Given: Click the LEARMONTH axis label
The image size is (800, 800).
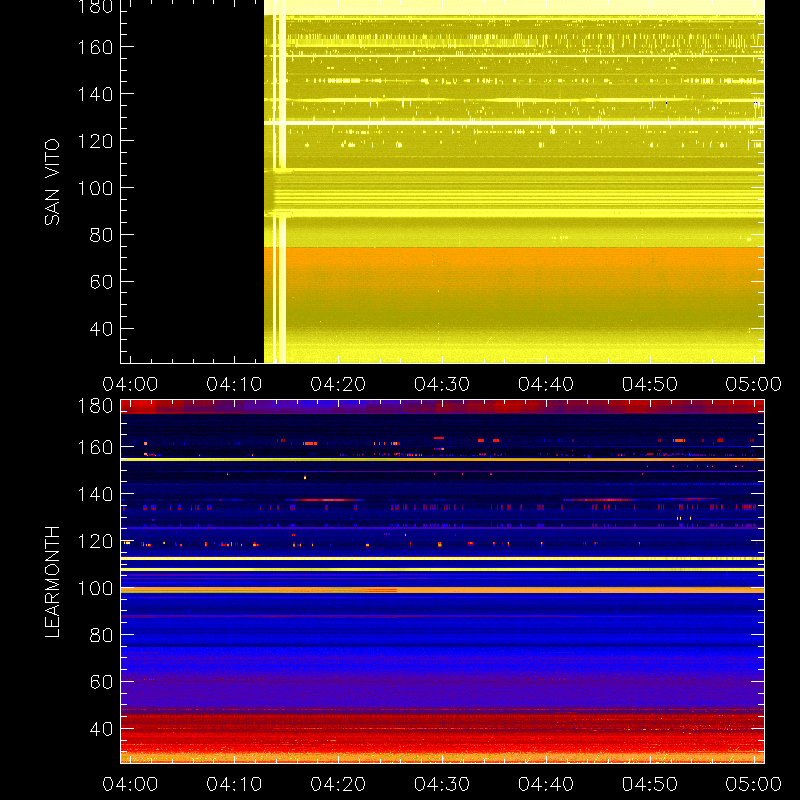Looking at the screenshot, I should click(52, 582).
